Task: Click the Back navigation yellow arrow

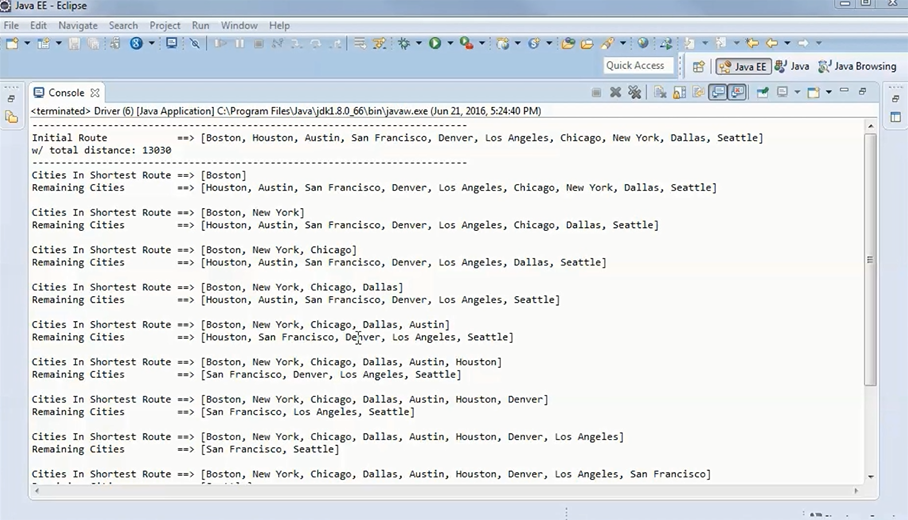Action: (772, 43)
